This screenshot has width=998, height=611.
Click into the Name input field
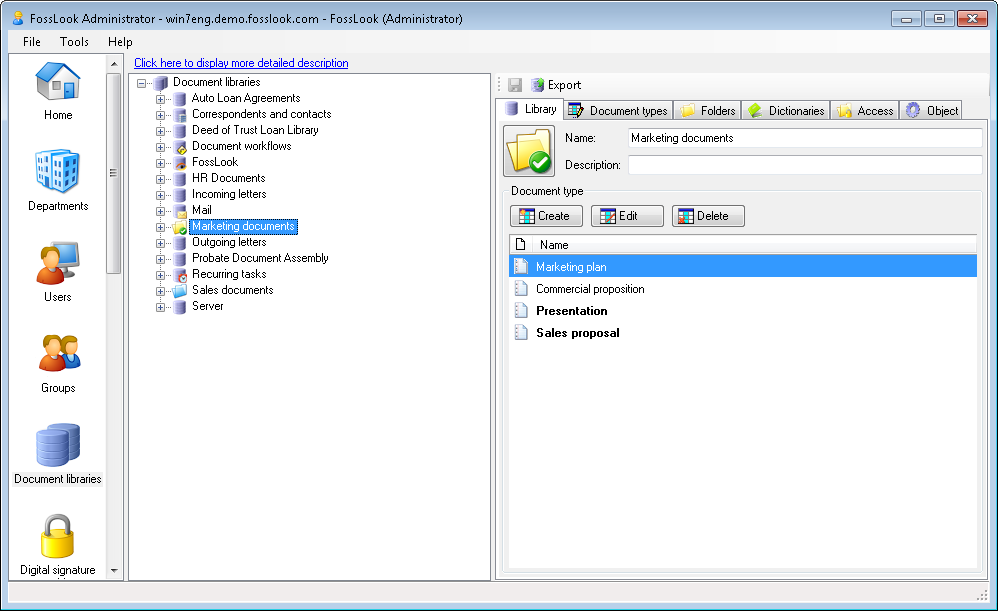[805, 138]
